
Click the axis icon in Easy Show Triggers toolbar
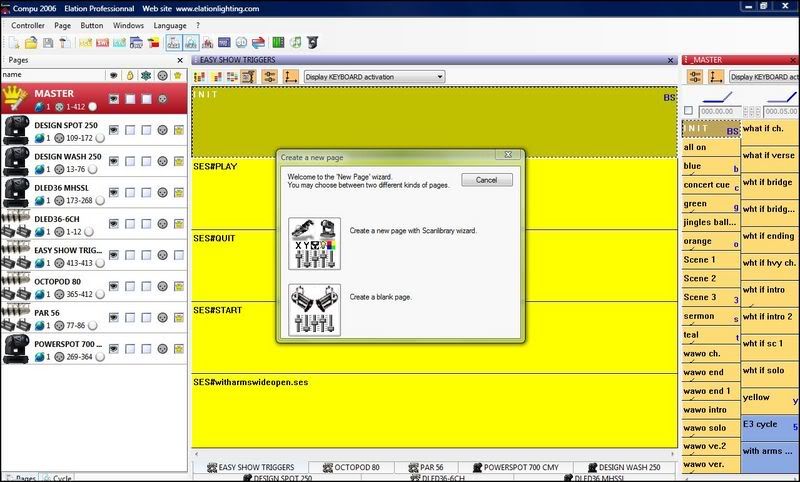tap(290, 77)
